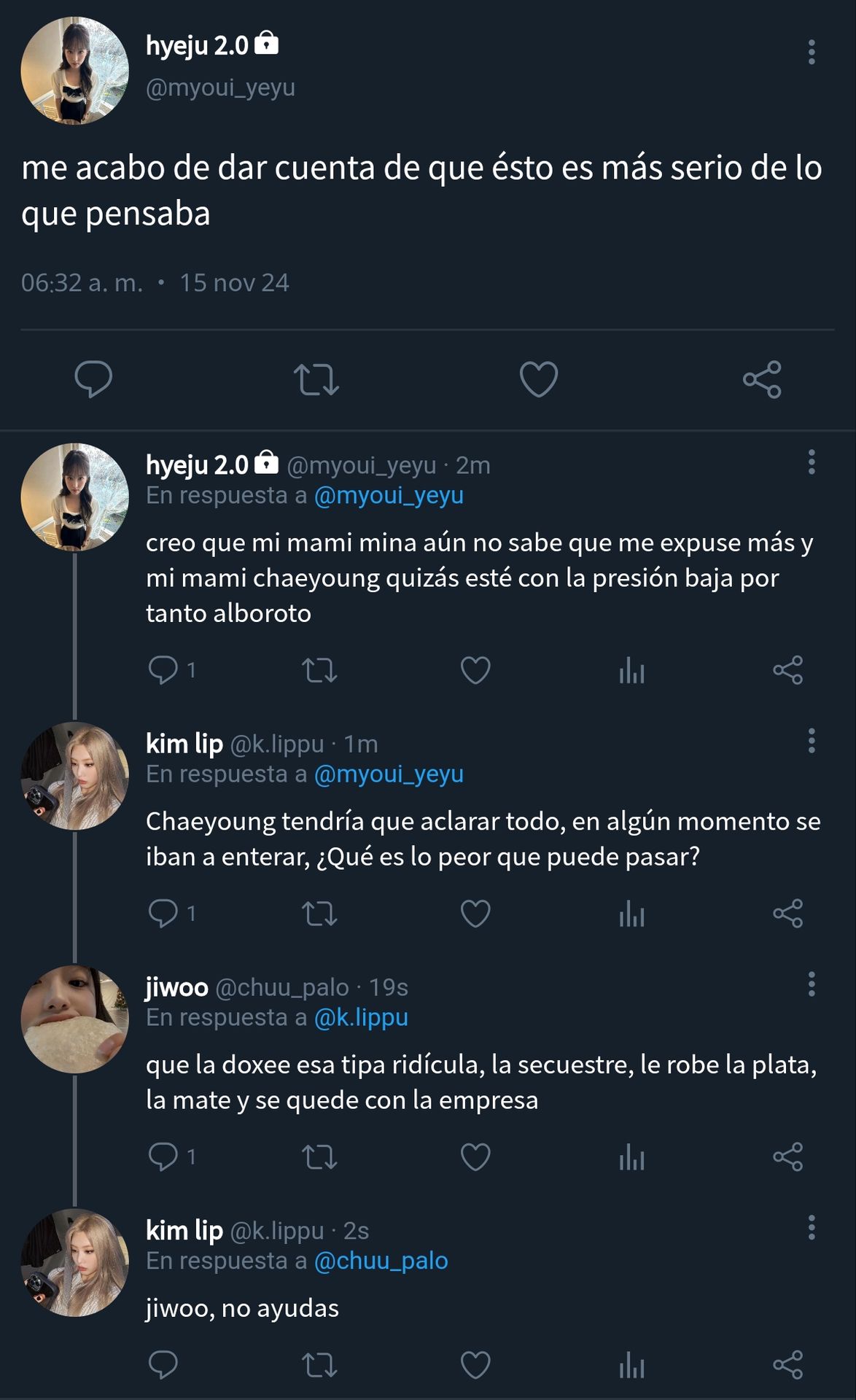The height and width of the screenshot is (1400, 856).
Task: Reply to the main tweet by hyeju 2.0
Action: point(93,379)
